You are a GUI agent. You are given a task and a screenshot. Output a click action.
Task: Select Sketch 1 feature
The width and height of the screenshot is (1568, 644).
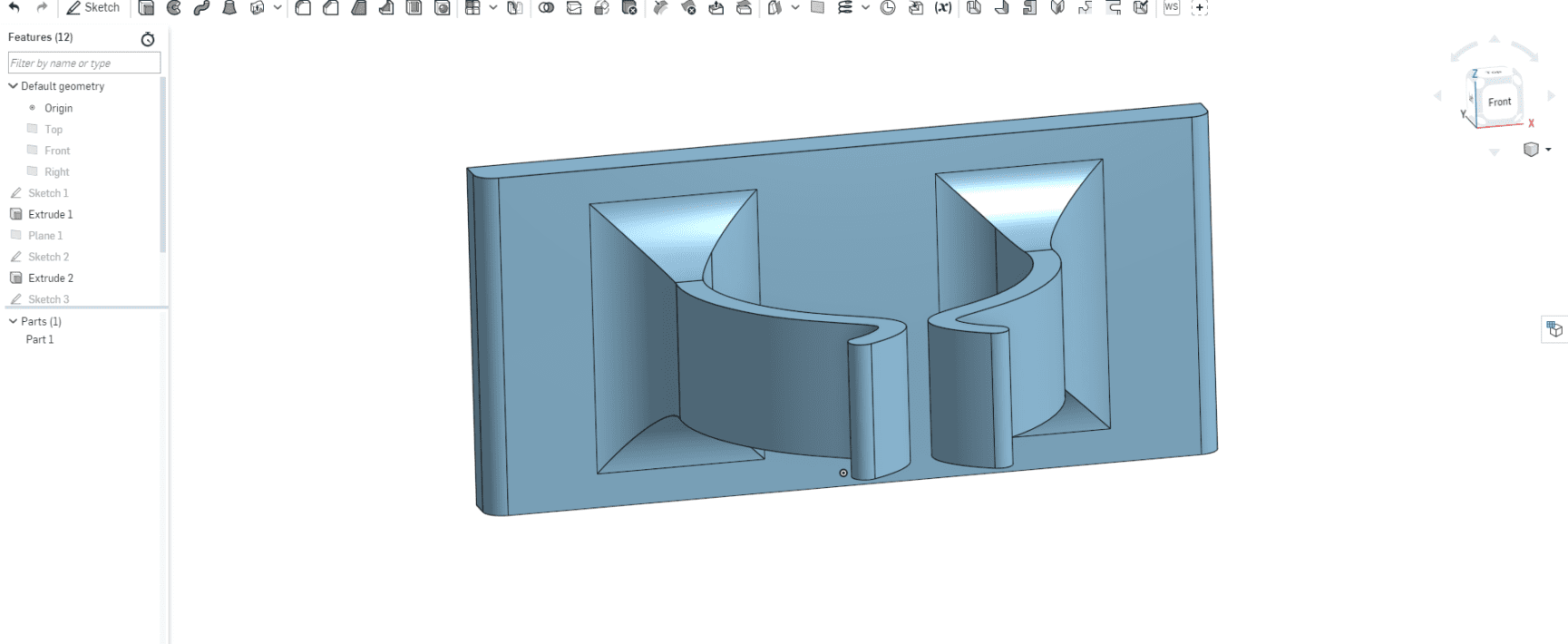pyautogui.click(x=48, y=193)
